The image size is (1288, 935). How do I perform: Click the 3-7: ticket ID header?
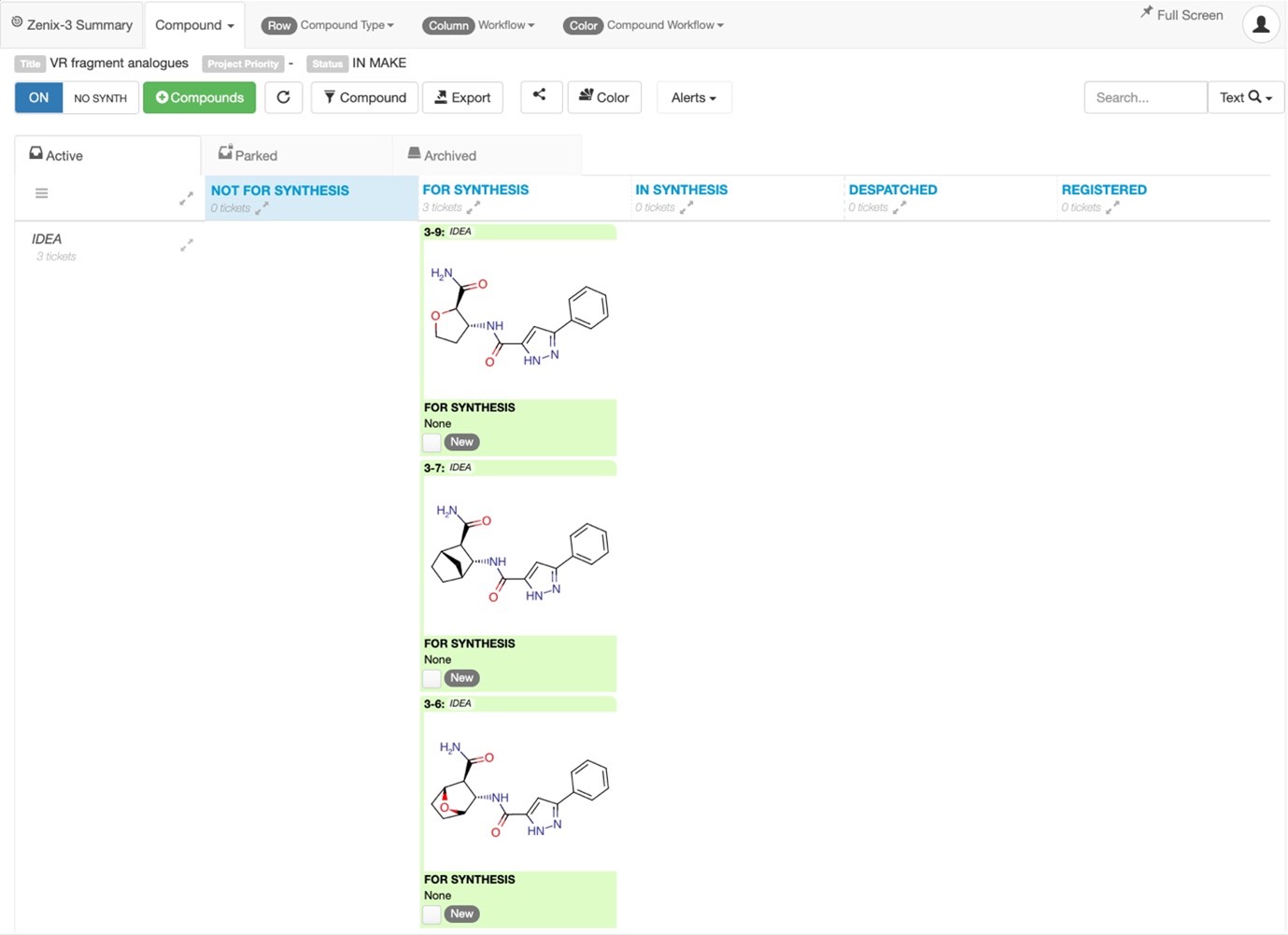coord(434,468)
